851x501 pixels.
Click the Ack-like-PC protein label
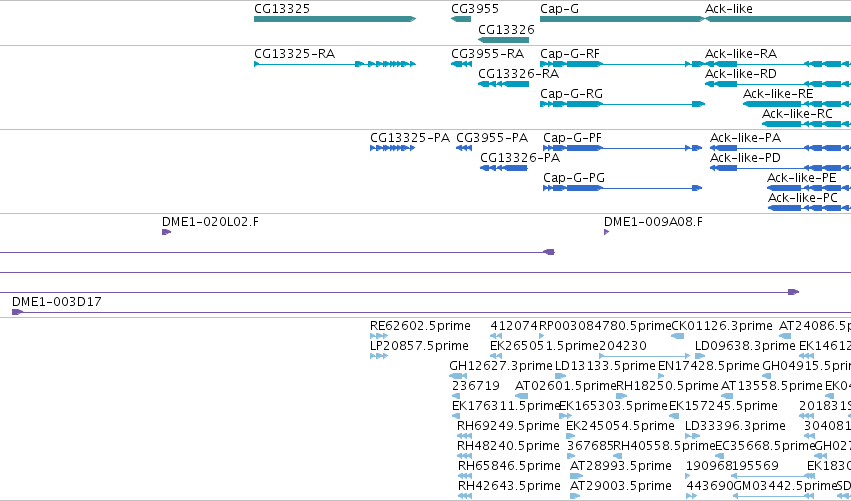pyautogui.click(x=803, y=198)
